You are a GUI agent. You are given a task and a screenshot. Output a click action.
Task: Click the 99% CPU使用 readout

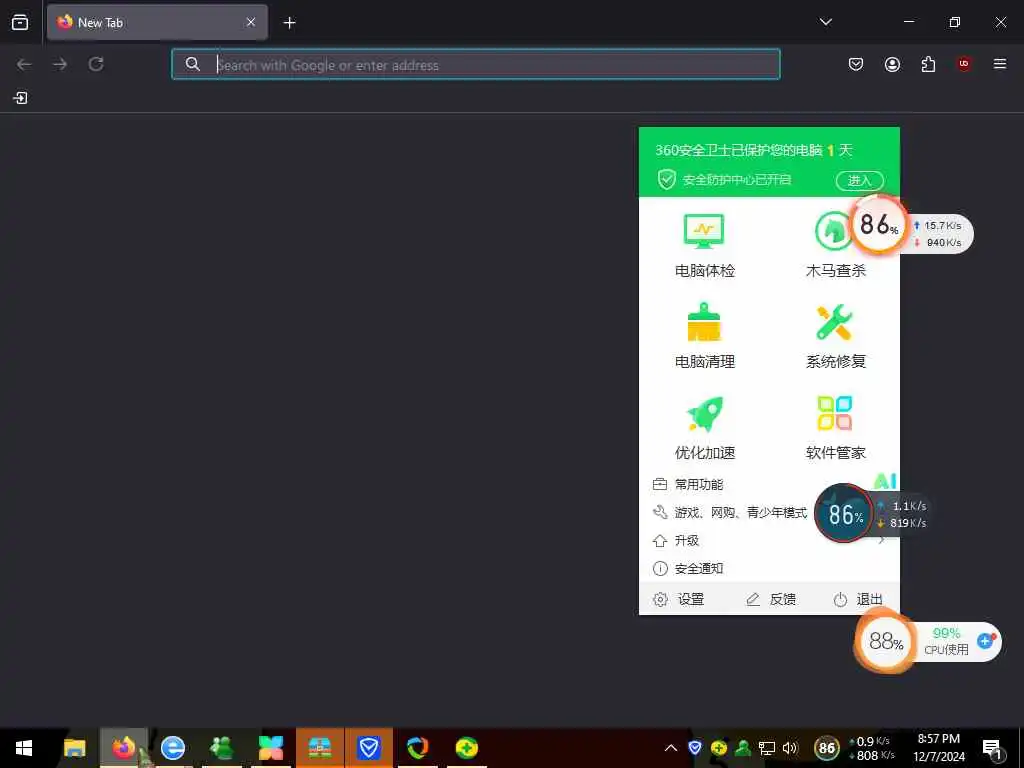946,641
